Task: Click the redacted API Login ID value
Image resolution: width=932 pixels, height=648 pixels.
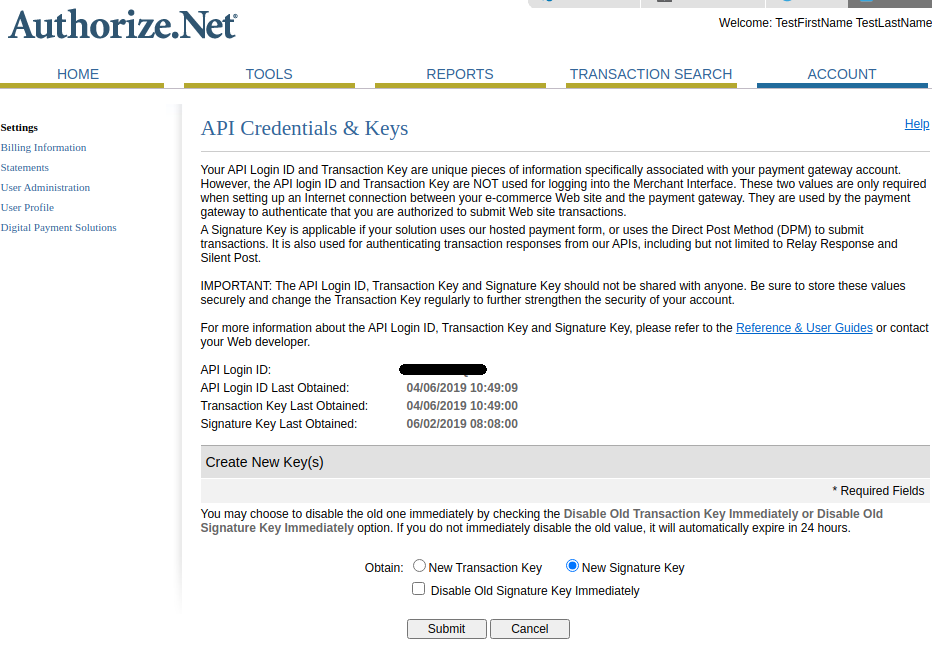Action: coord(443,370)
